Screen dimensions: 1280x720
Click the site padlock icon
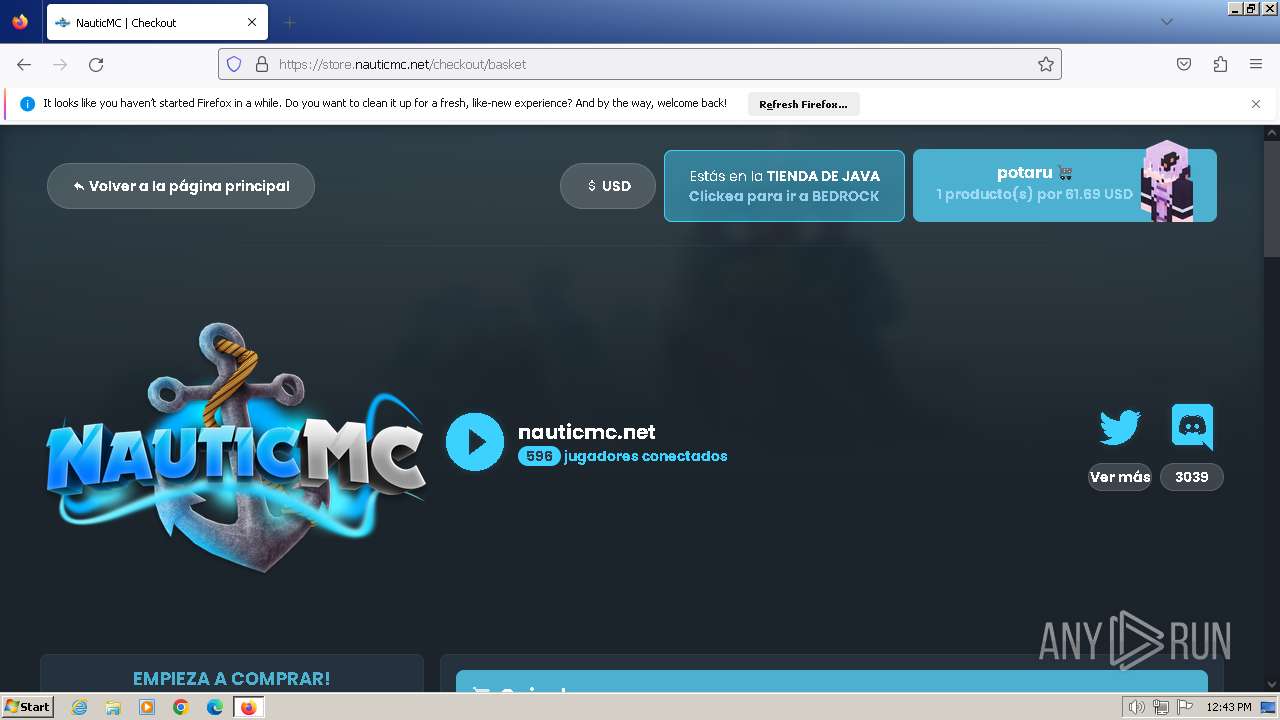coord(262,64)
